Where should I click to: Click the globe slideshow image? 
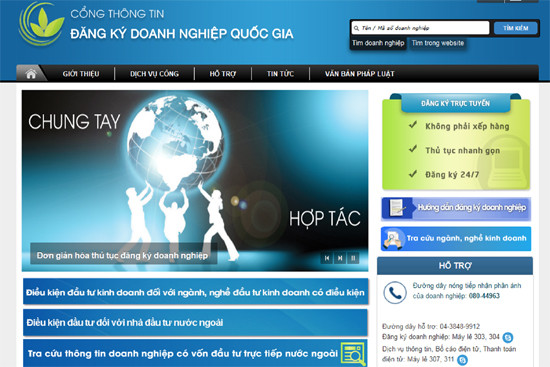pos(195,180)
